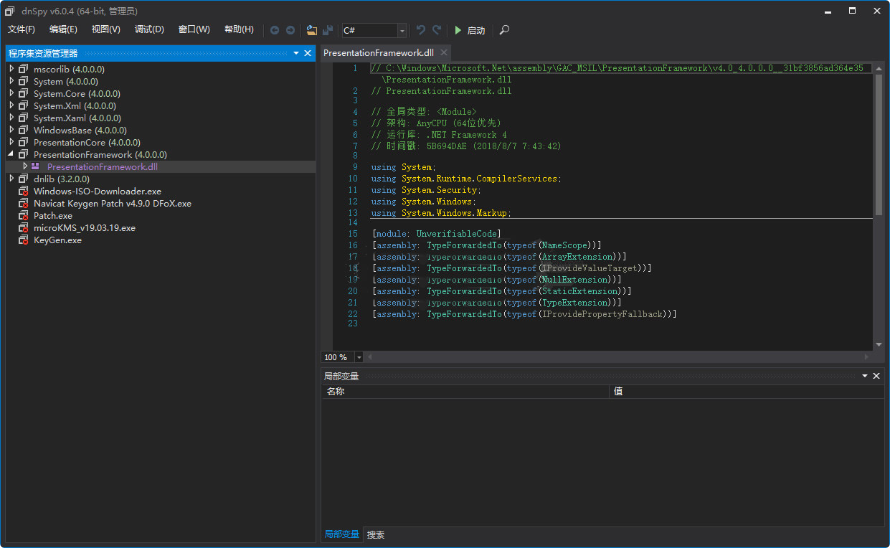Switch to the 搜索 bottom tab
Image resolution: width=892 pixels, height=551 pixels.
[375, 535]
